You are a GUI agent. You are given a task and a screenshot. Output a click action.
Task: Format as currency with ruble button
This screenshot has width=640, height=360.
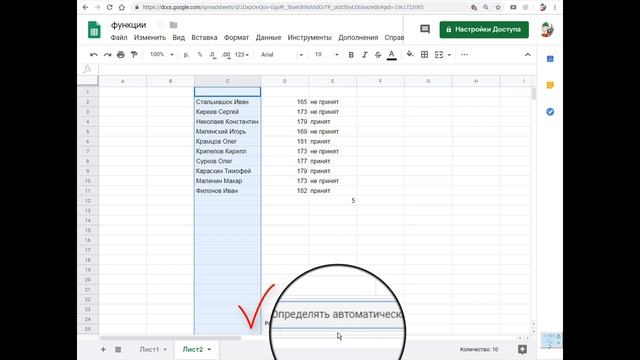pyautogui.click(x=186, y=55)
